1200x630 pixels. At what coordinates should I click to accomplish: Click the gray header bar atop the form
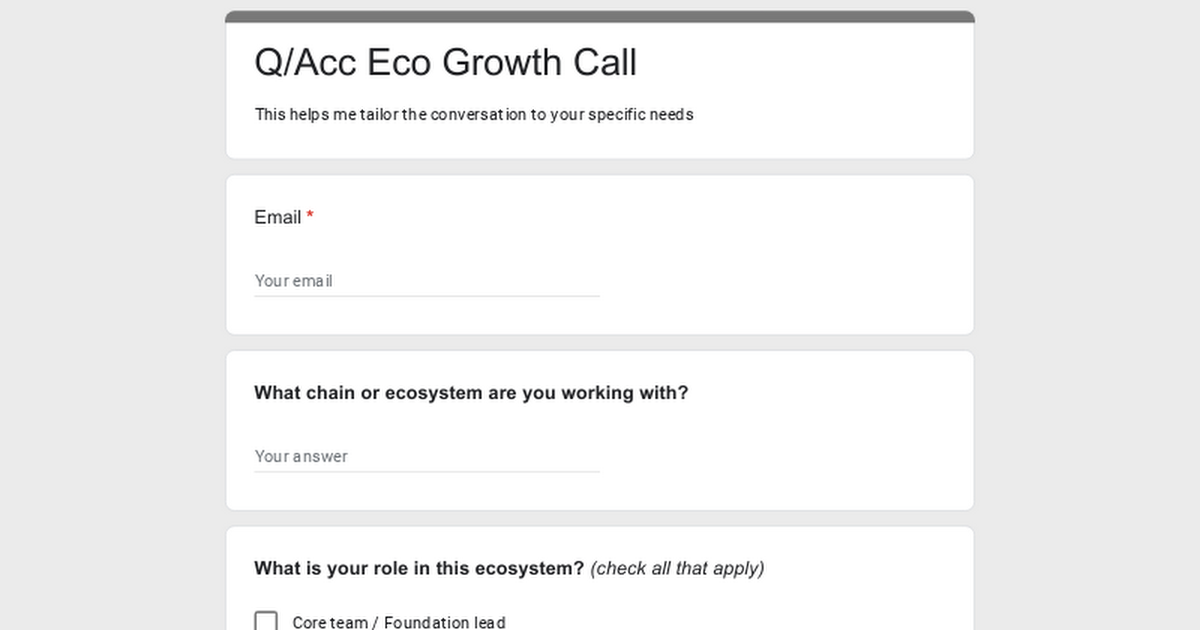pyautogui.click(x=600, y=17)
